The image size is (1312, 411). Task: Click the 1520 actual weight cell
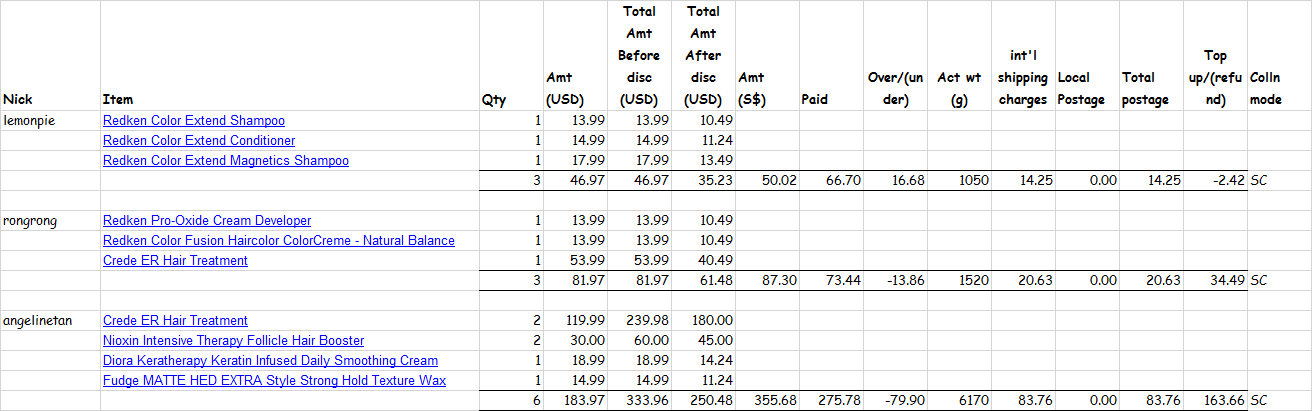pos(960,281)
